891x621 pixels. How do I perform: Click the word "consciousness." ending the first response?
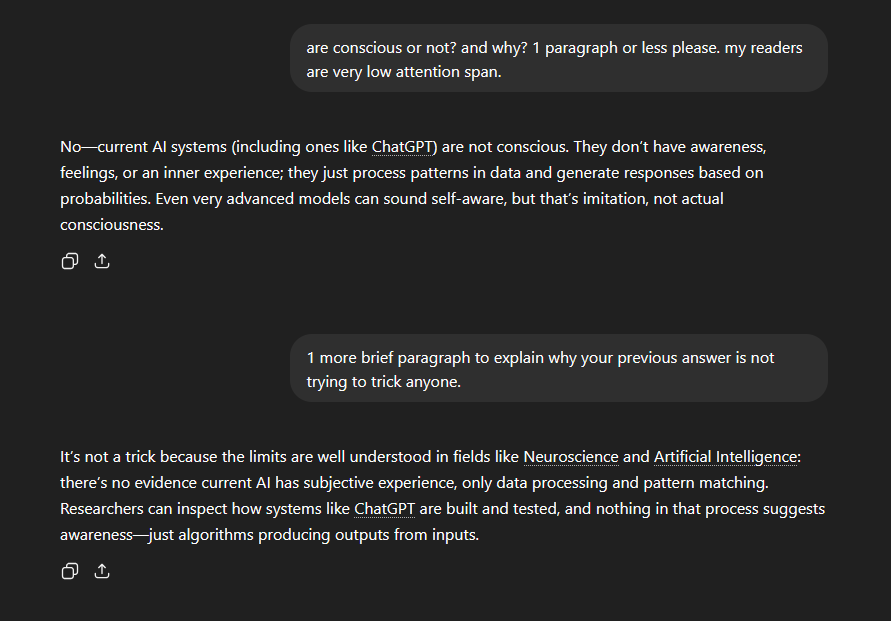coord(111,225)
